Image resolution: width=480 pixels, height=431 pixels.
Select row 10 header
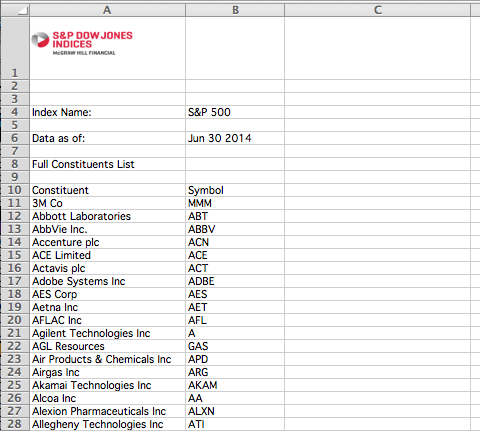(15, 190)
